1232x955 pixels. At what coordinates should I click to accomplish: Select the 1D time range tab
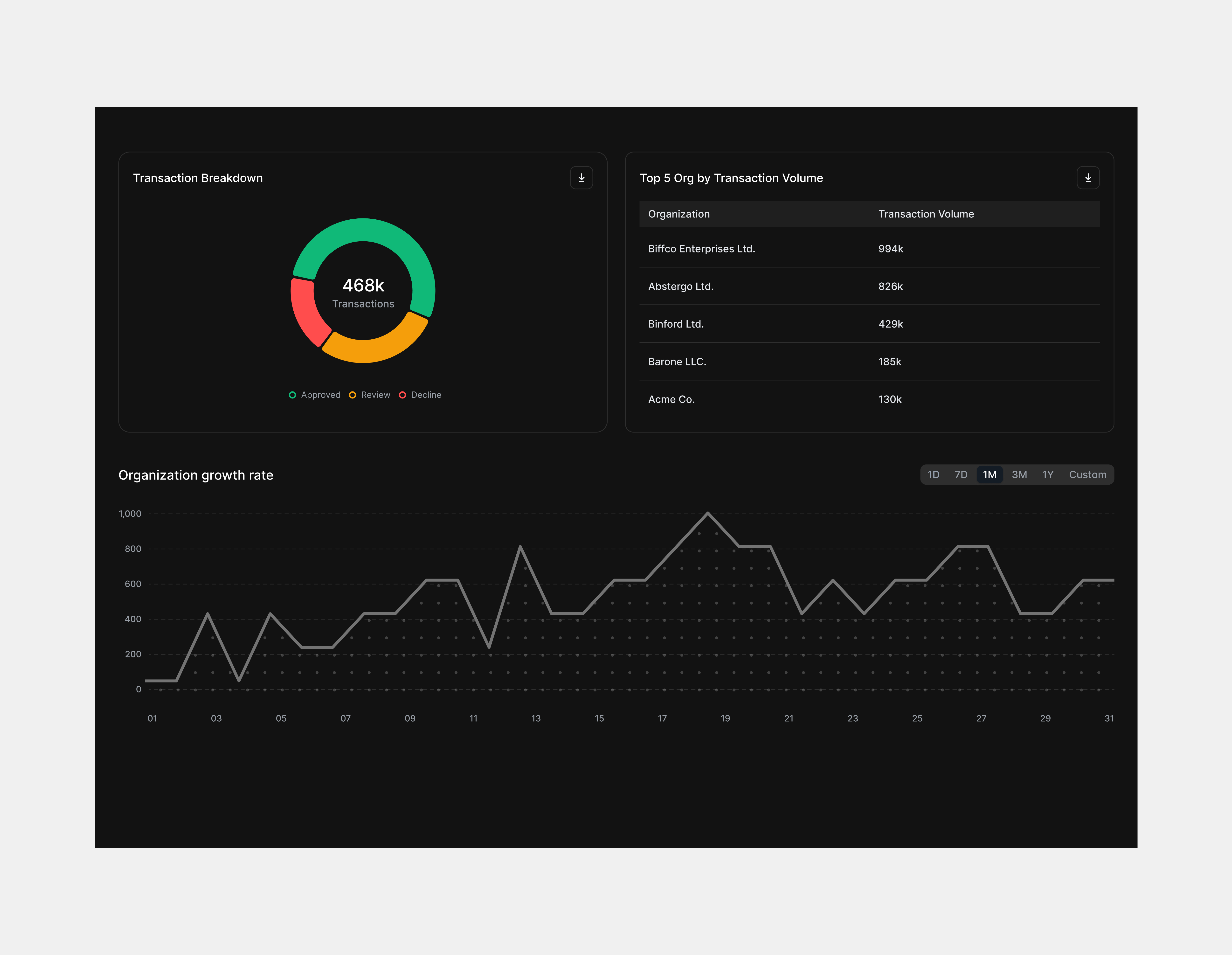coord(934,474)
